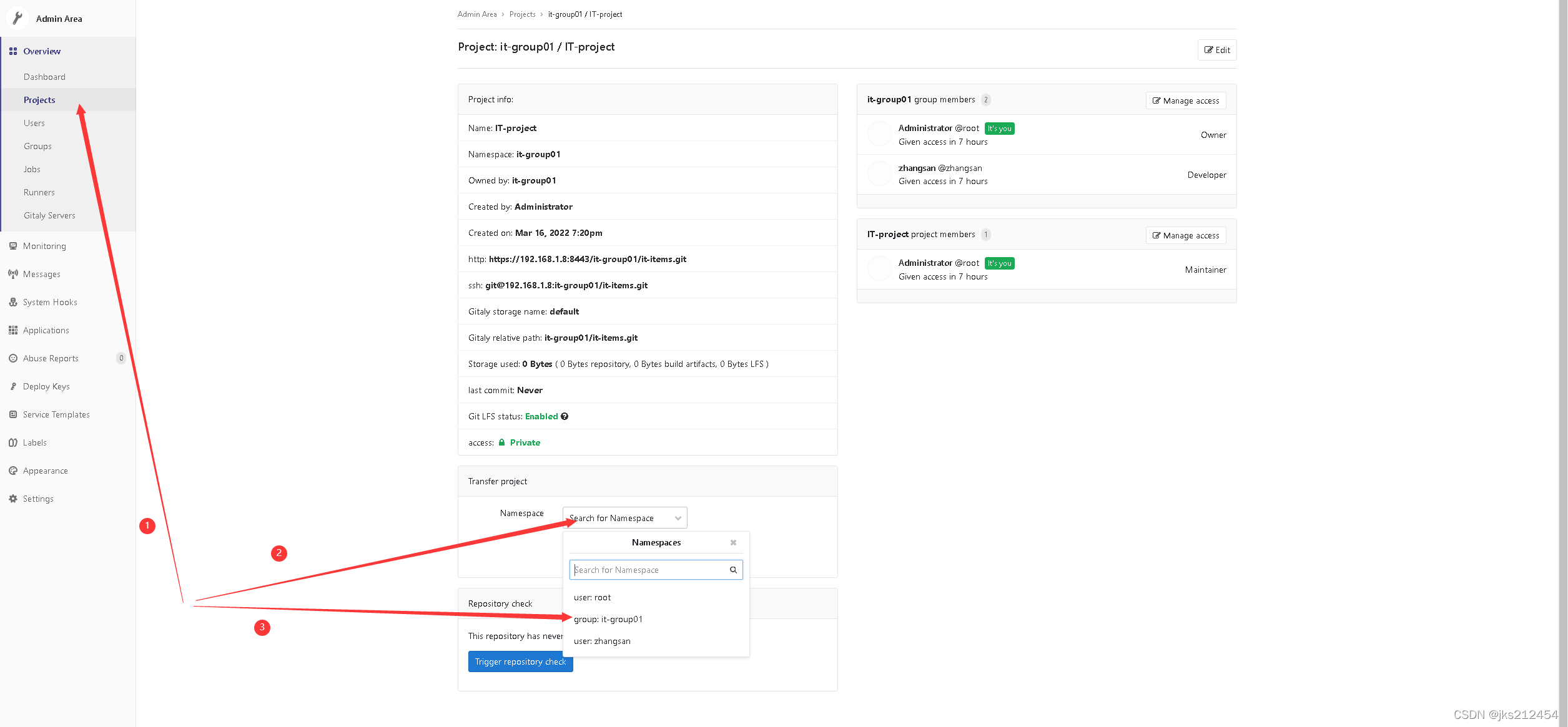Select the Settings menu item
This screenshot has height=727, width=1568.
(x=38, y=498)
